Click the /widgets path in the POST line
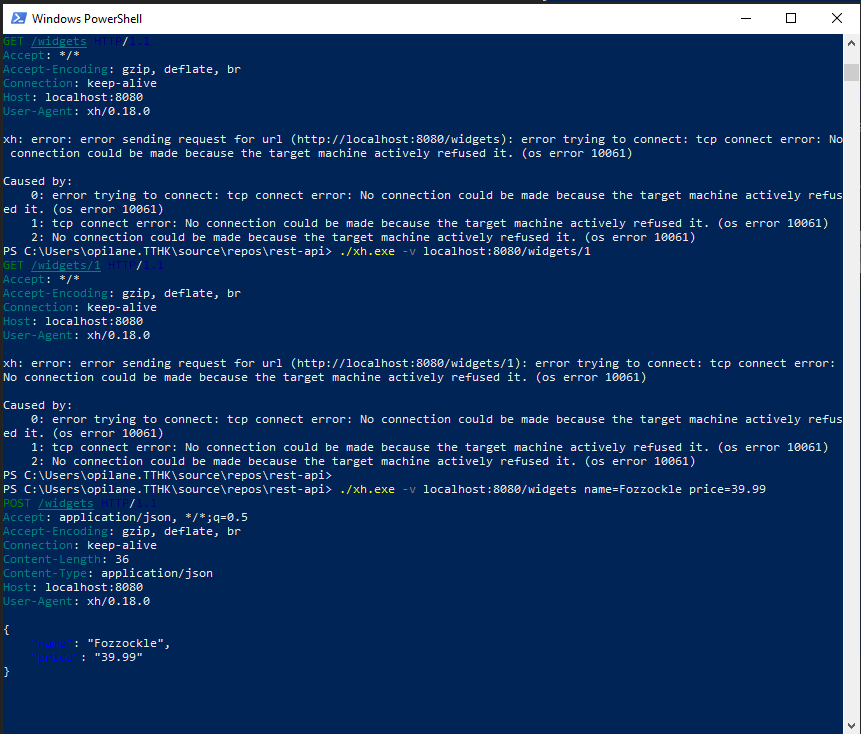This screenshot has width=861, height=734. [x=66, y=503]
